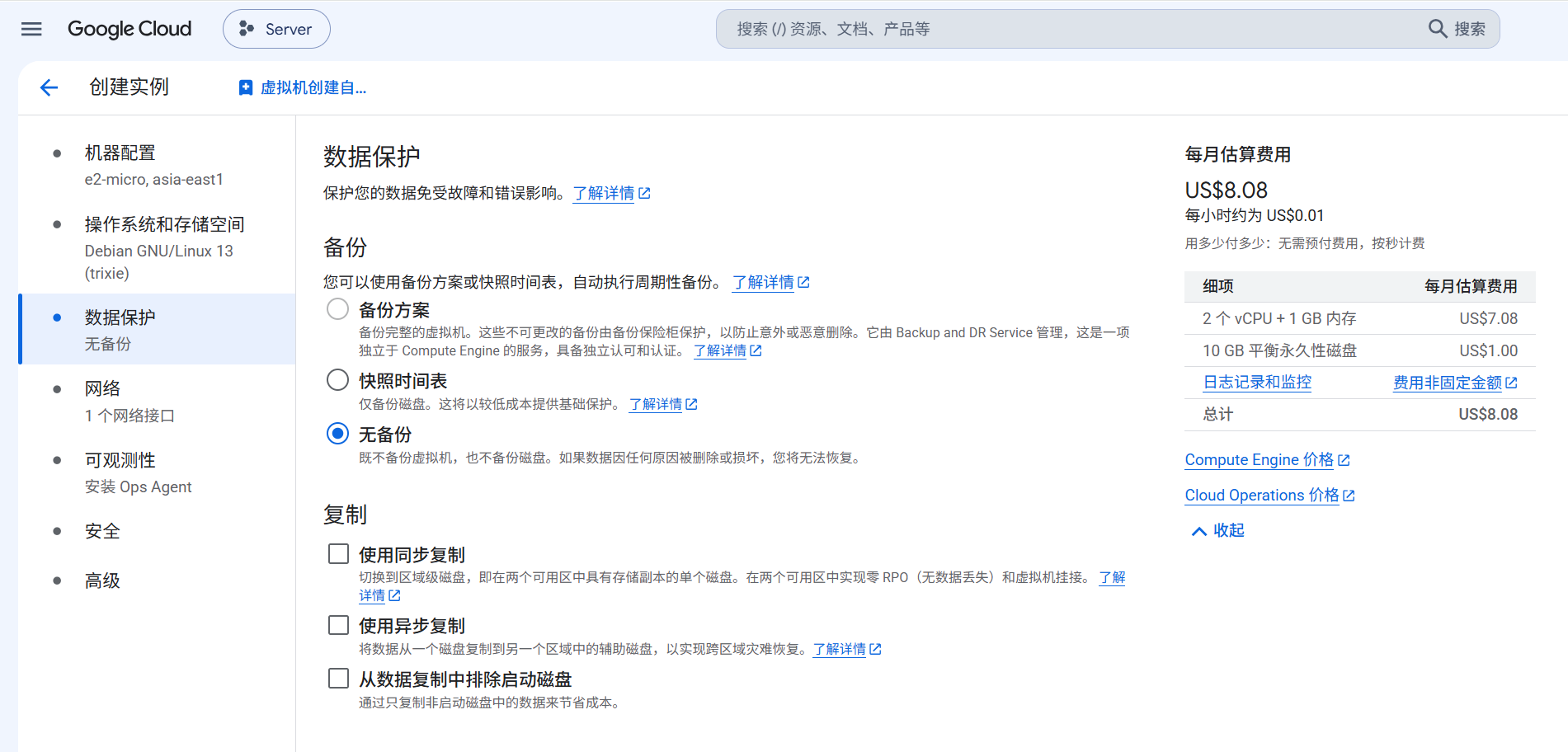Open the main navigation hamburger menu
The width and height of the screenshot is (1568, 752).
click(x=31, y=29)
